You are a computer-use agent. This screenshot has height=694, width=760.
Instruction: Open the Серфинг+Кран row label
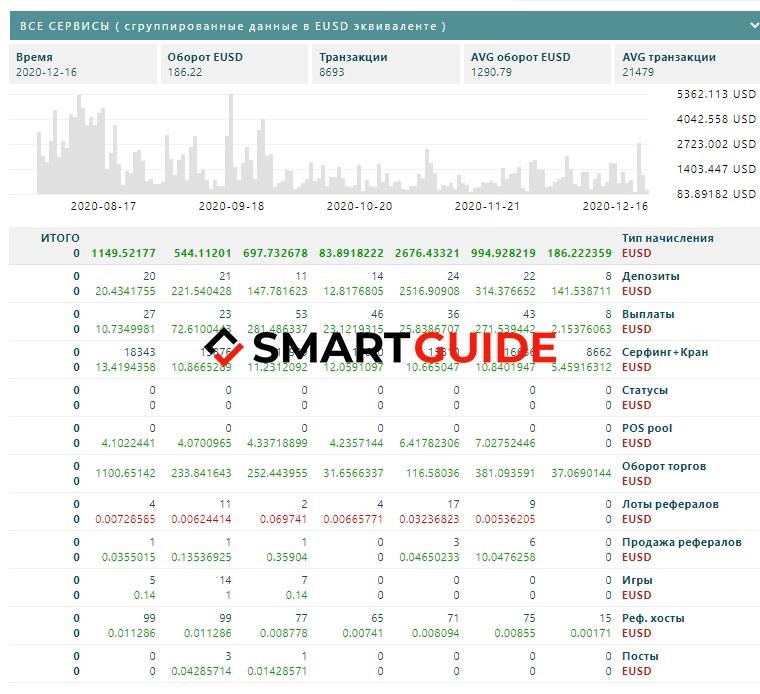pos(665,352)
